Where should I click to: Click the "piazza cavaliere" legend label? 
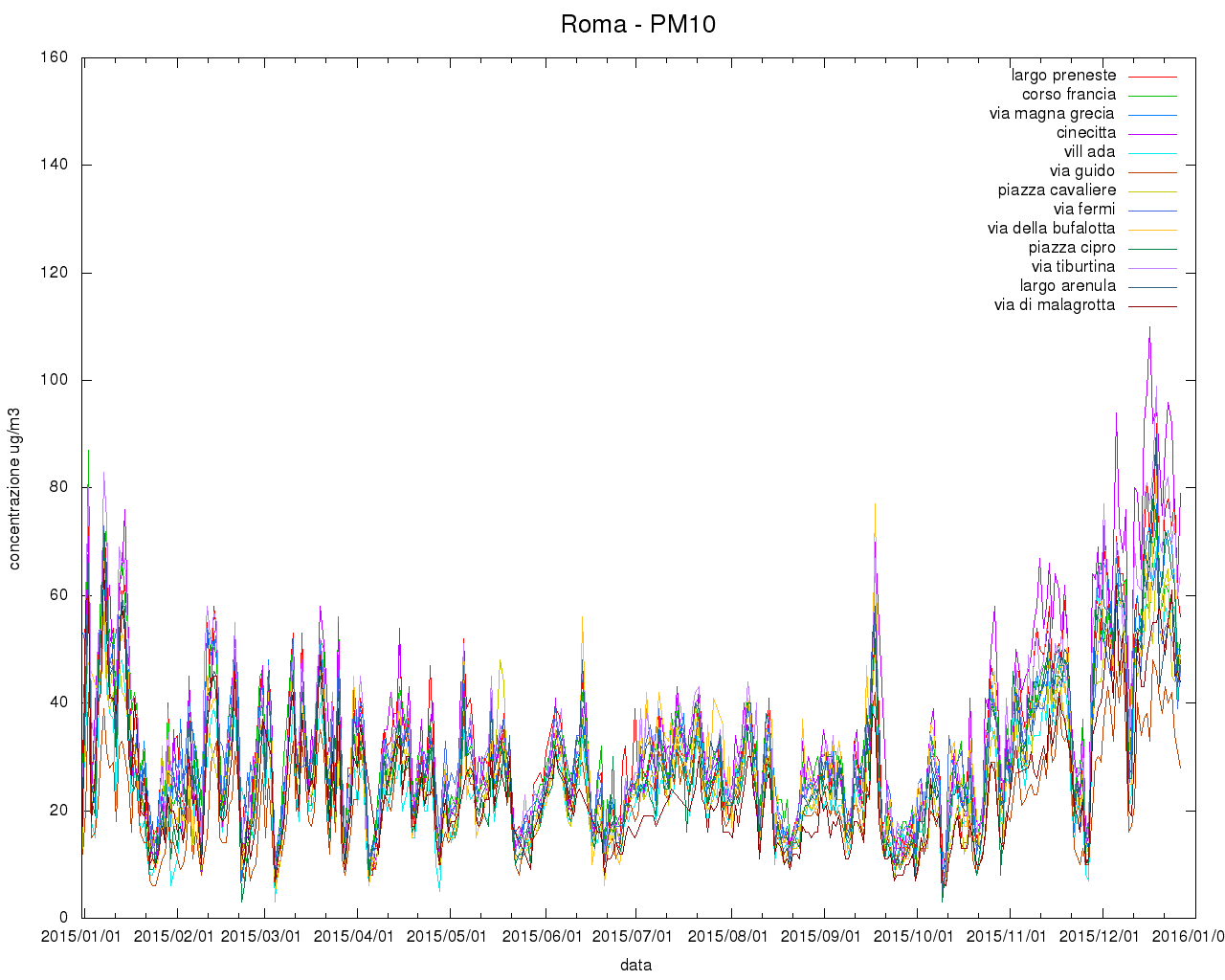click(1057, 189)
